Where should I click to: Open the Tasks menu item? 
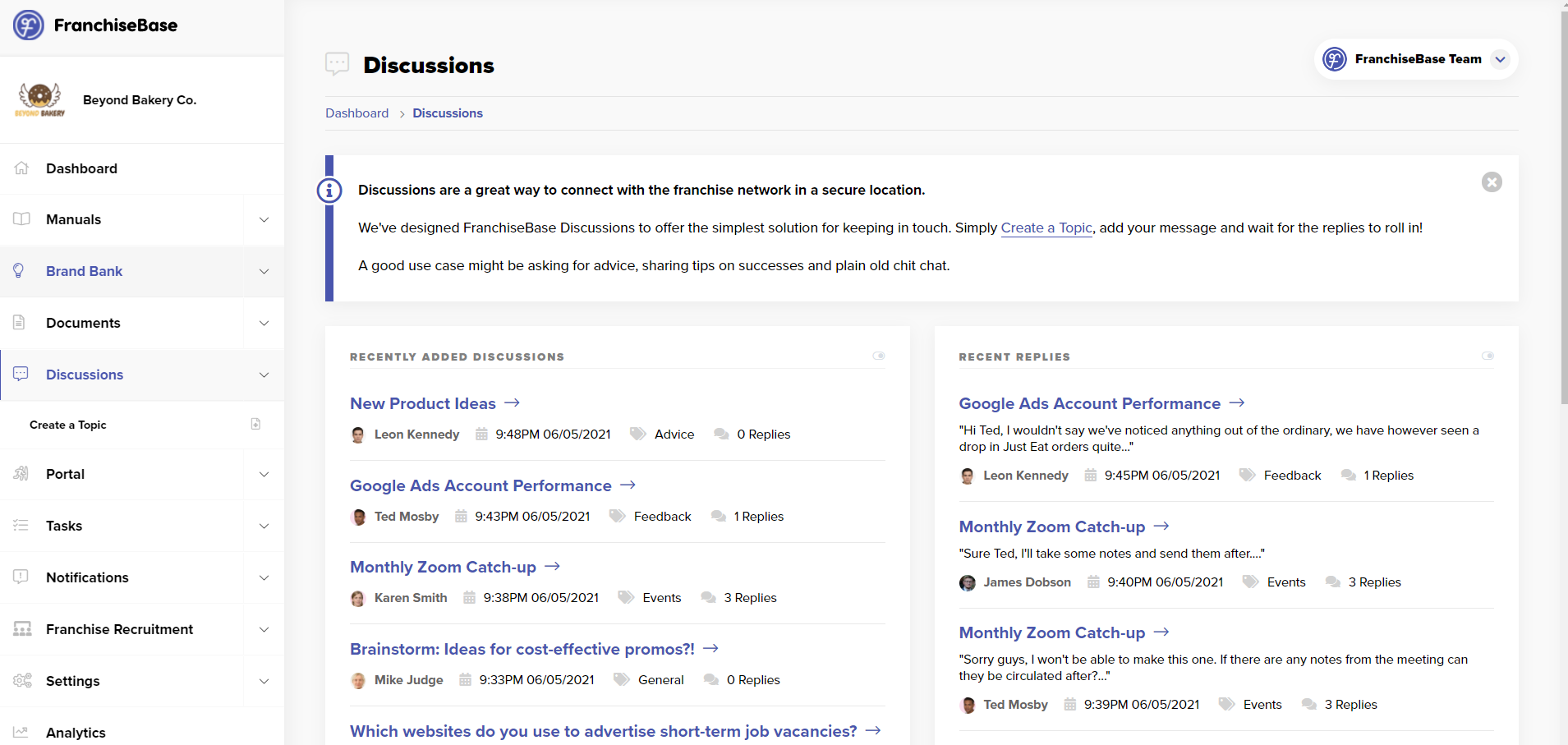(x=64, y=526)
